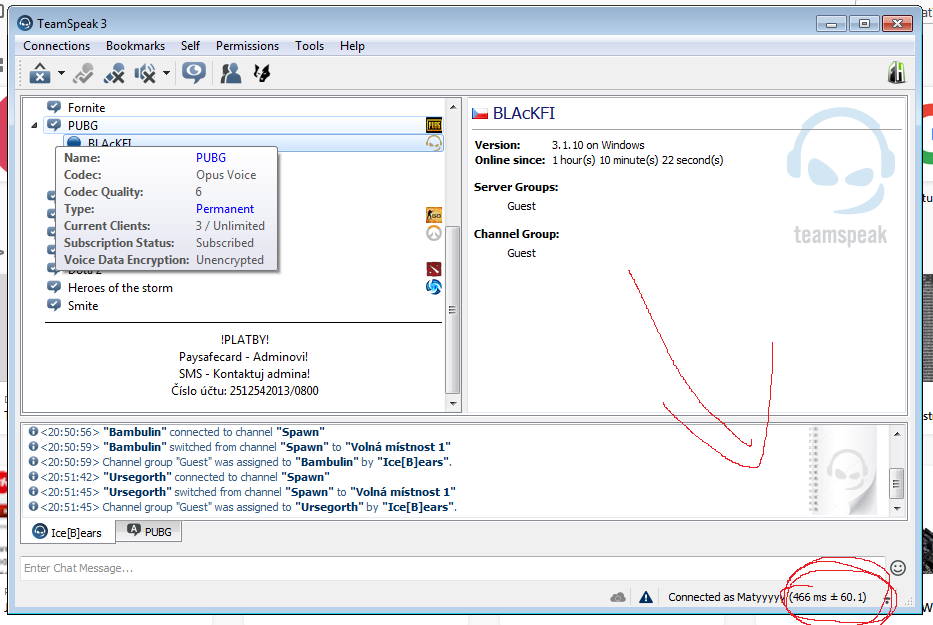
Task: Minimize the TeamSpeak 3 window
Action: [x=832, y=24]
